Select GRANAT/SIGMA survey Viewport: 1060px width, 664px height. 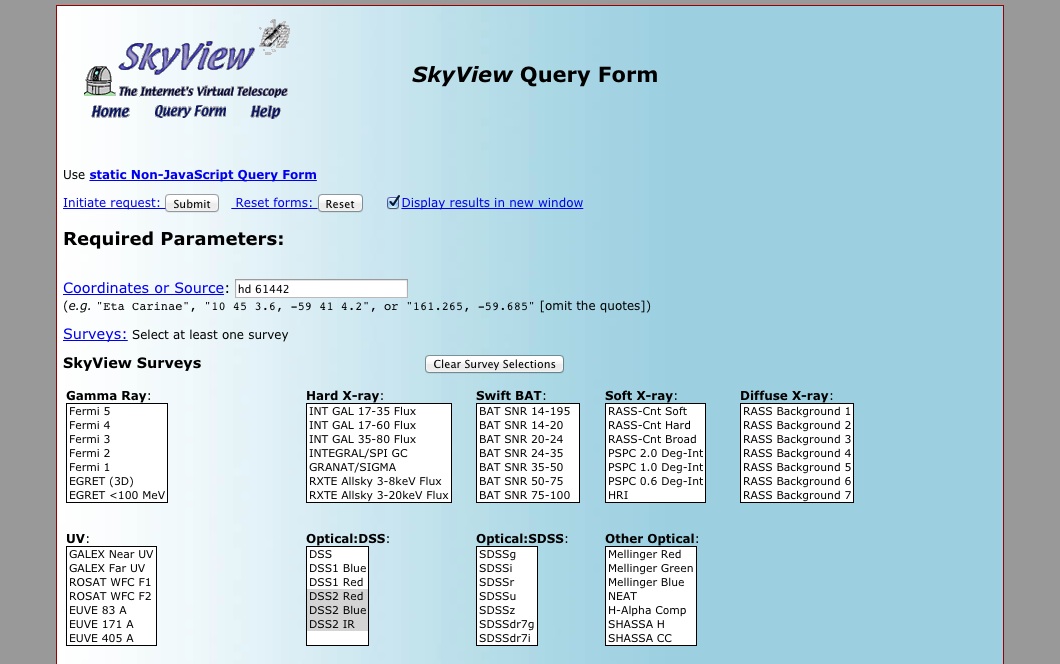click(x=379, y=467)
